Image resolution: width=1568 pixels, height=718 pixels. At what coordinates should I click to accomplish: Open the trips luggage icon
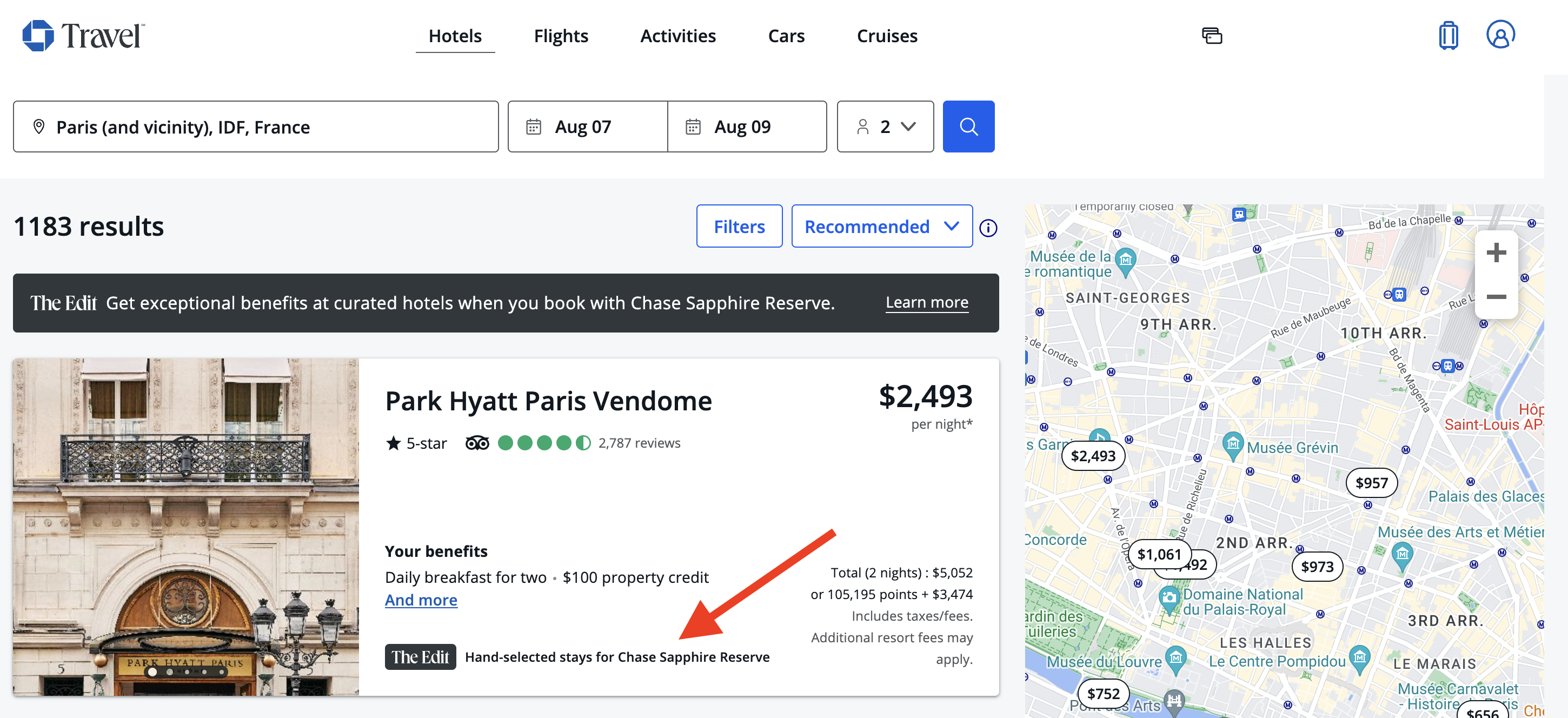(x=1448, y=35)
